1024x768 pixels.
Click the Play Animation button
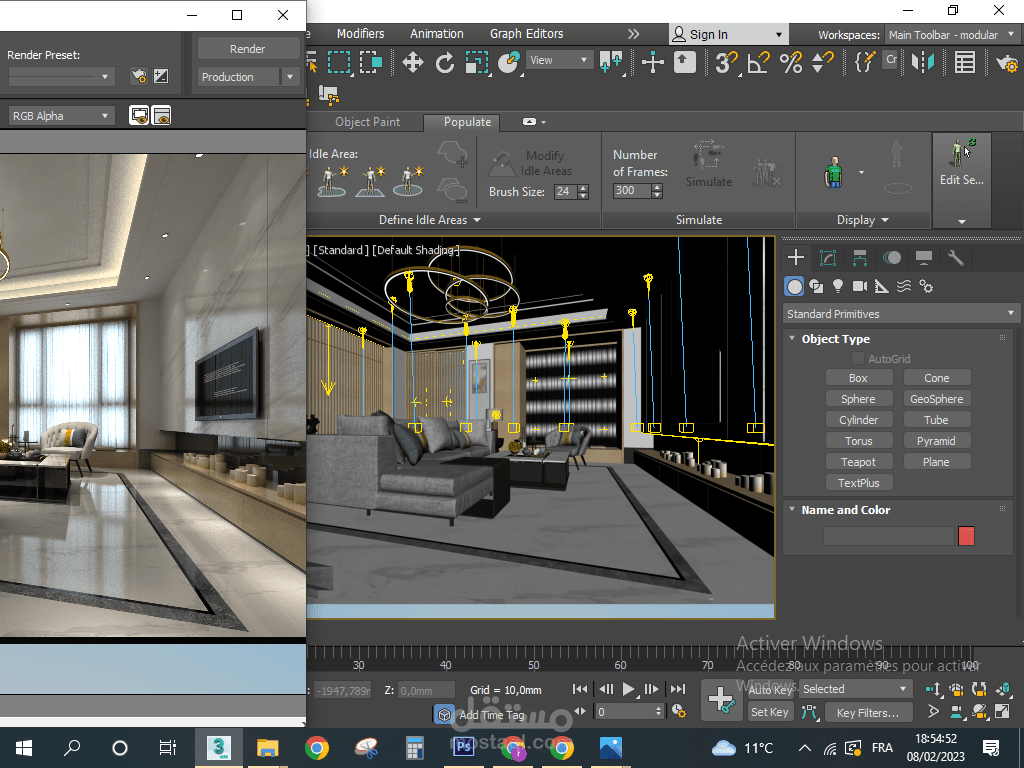(x=628, y=689)
